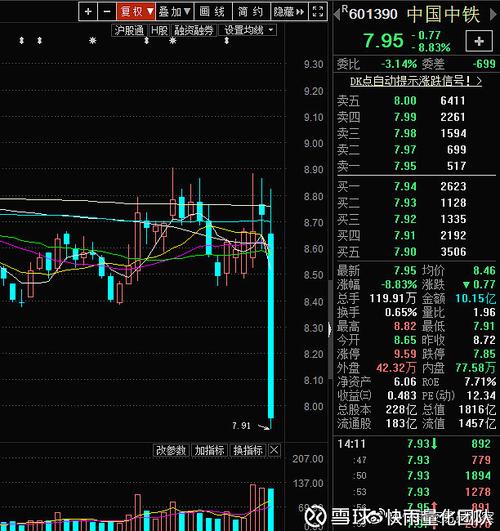Select 卖五 price 8.00
This screenshot has height=531, width=500.
pyautogui.click(x=405, y=101)
